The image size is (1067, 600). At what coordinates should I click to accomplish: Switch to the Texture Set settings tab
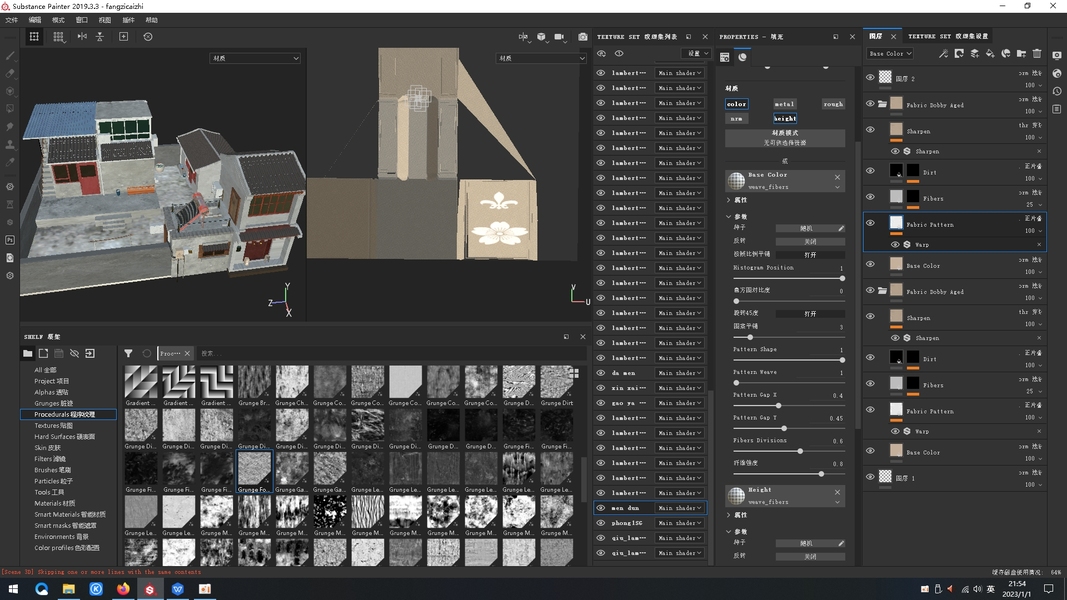[948, 36]
